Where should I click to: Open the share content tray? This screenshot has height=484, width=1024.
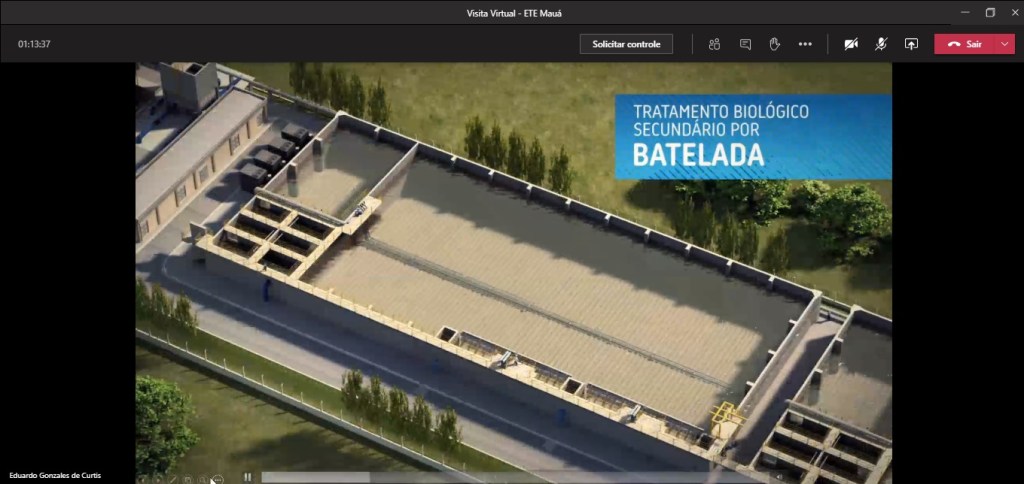point(911,44)
